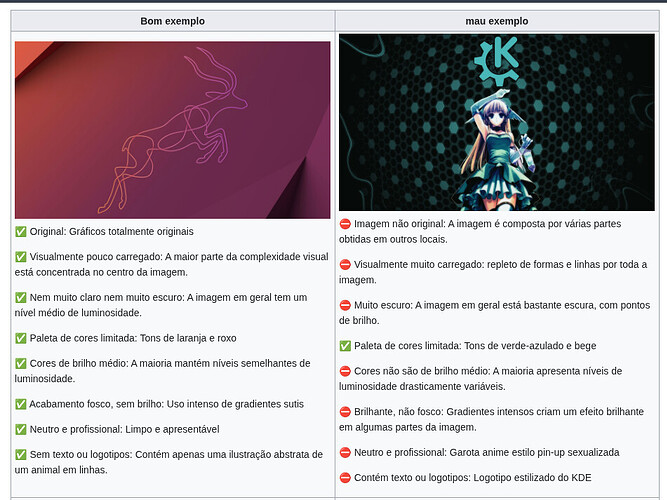Click the no-entry icon beside "Cores não são de brilho médio"

pos(345,371)
